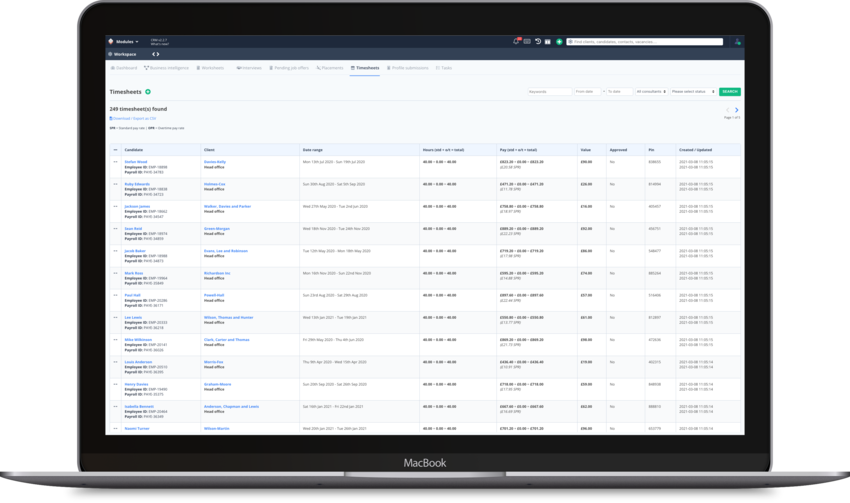
Task: Open row actions menu for Mike Wilkinson
Action: 115,339
